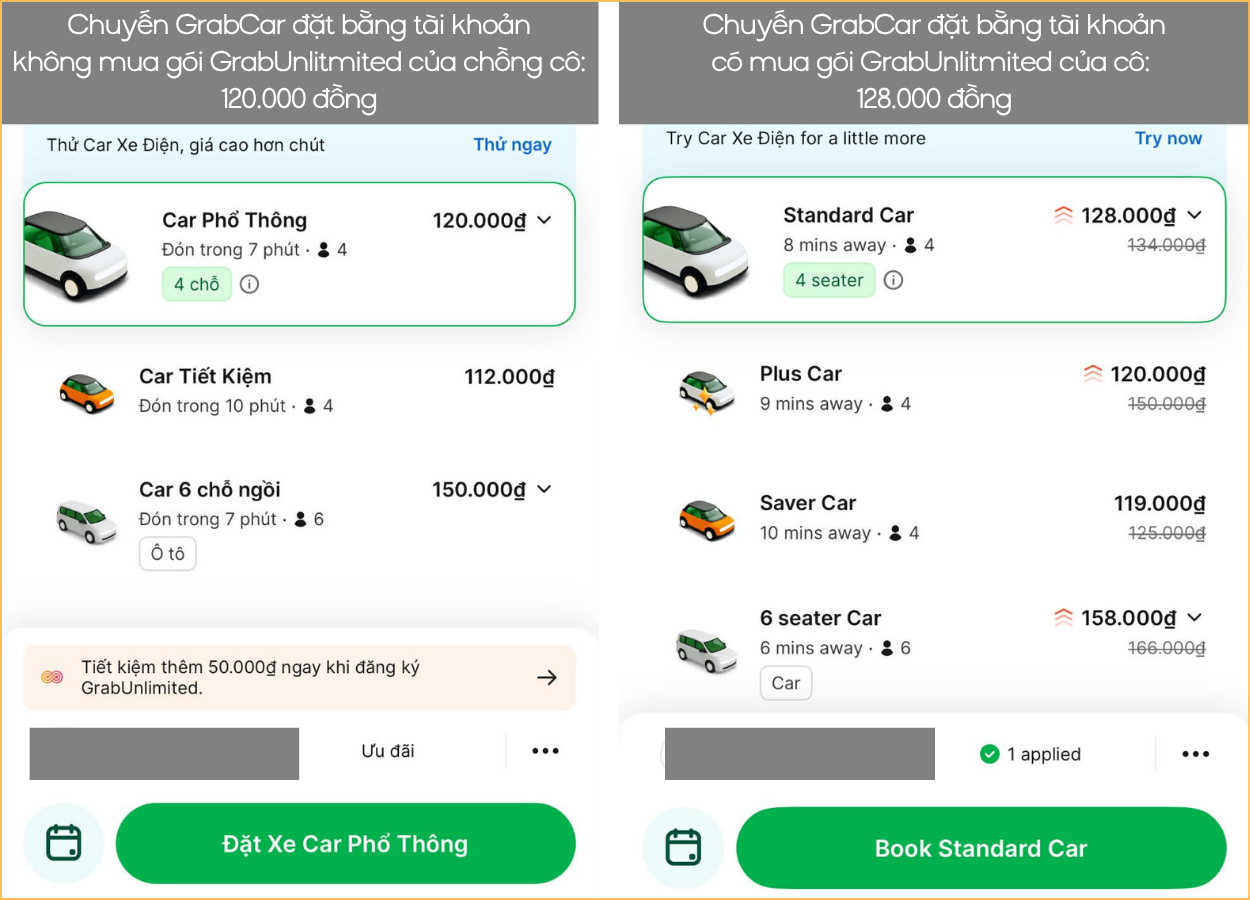This screenshot has width=1250, height=900.
Task: Expand Car 6 chỗ ngồi 150.000đ chevron
Action: pos(544,489)
